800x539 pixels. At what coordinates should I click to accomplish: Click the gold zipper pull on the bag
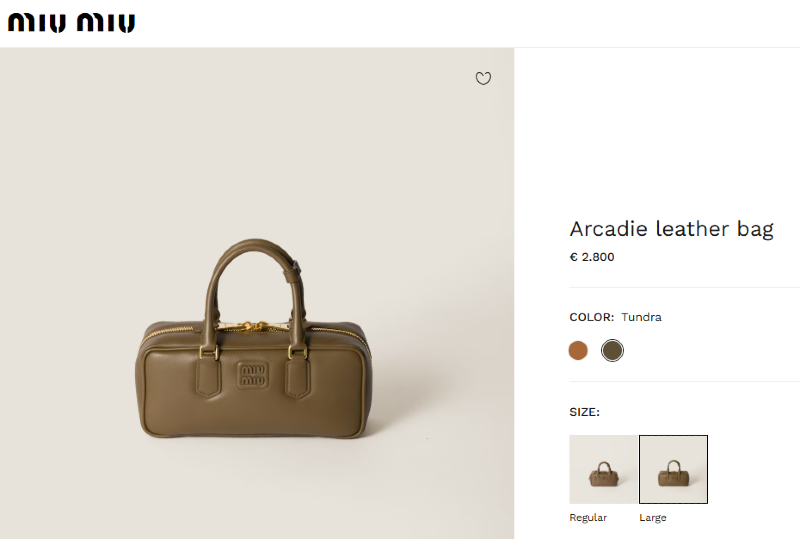click(x=254, y=326)
